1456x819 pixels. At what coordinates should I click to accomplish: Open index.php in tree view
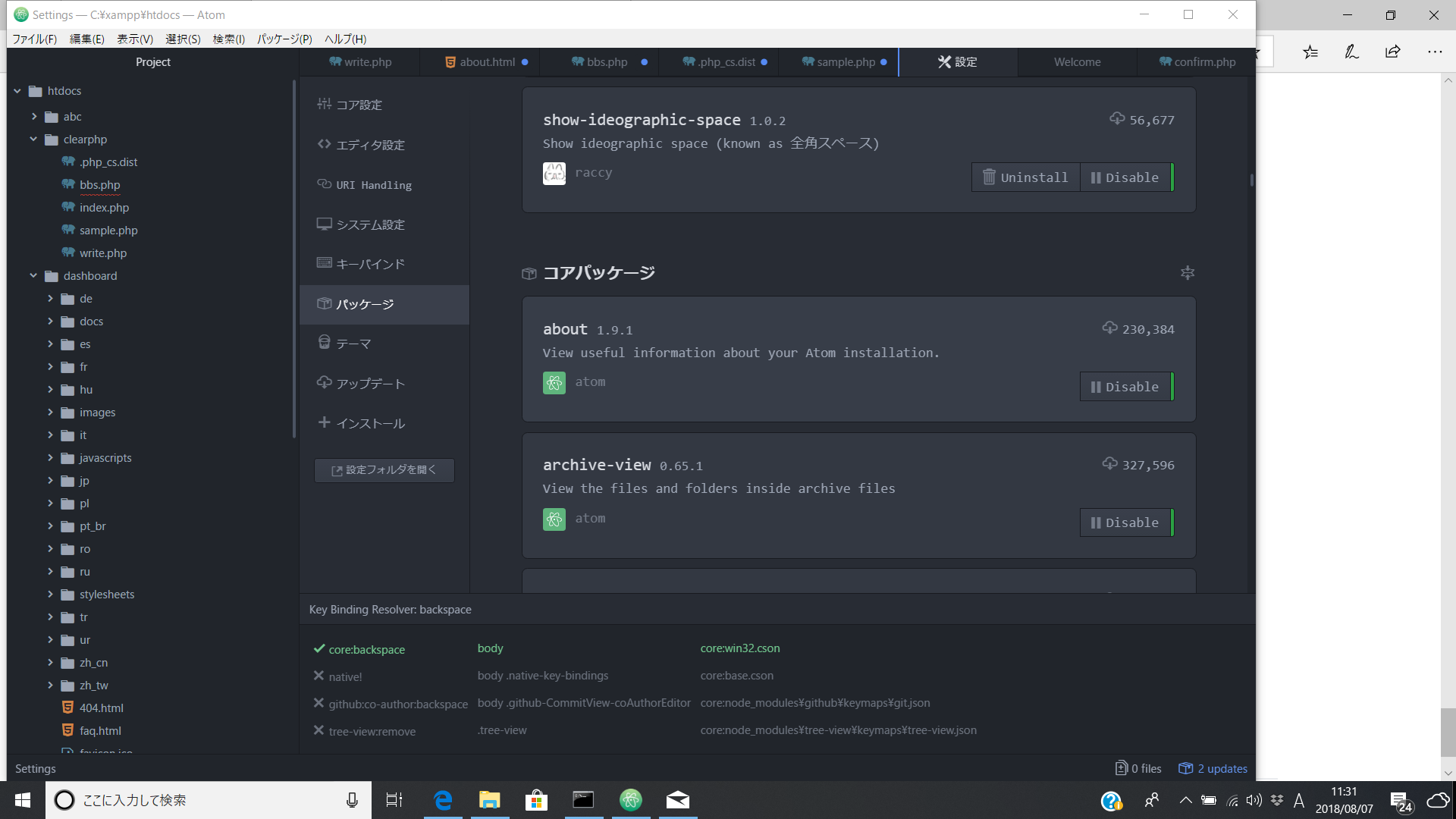[x=104, y=208]
